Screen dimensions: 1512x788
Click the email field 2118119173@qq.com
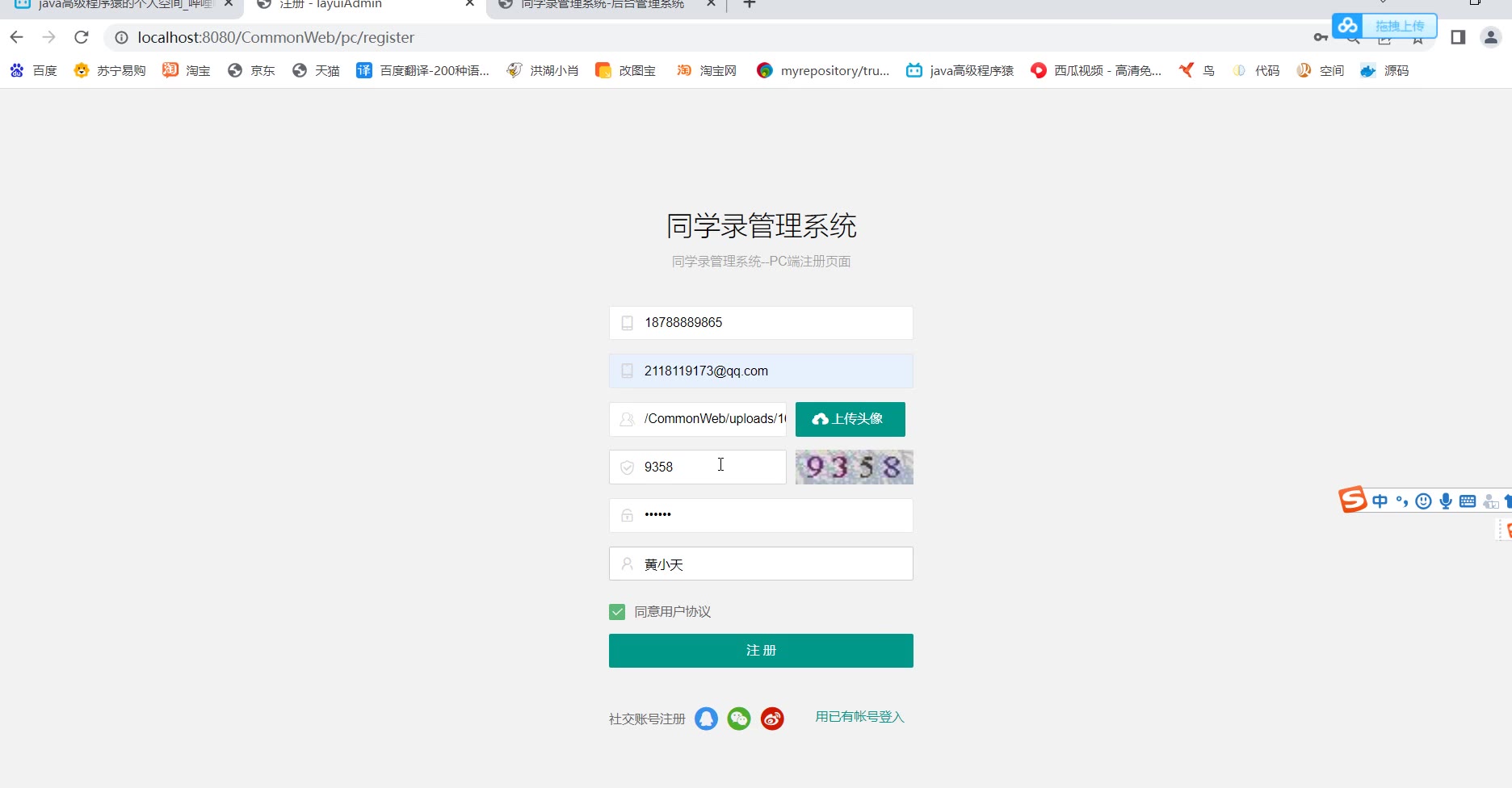click(761, 371)
